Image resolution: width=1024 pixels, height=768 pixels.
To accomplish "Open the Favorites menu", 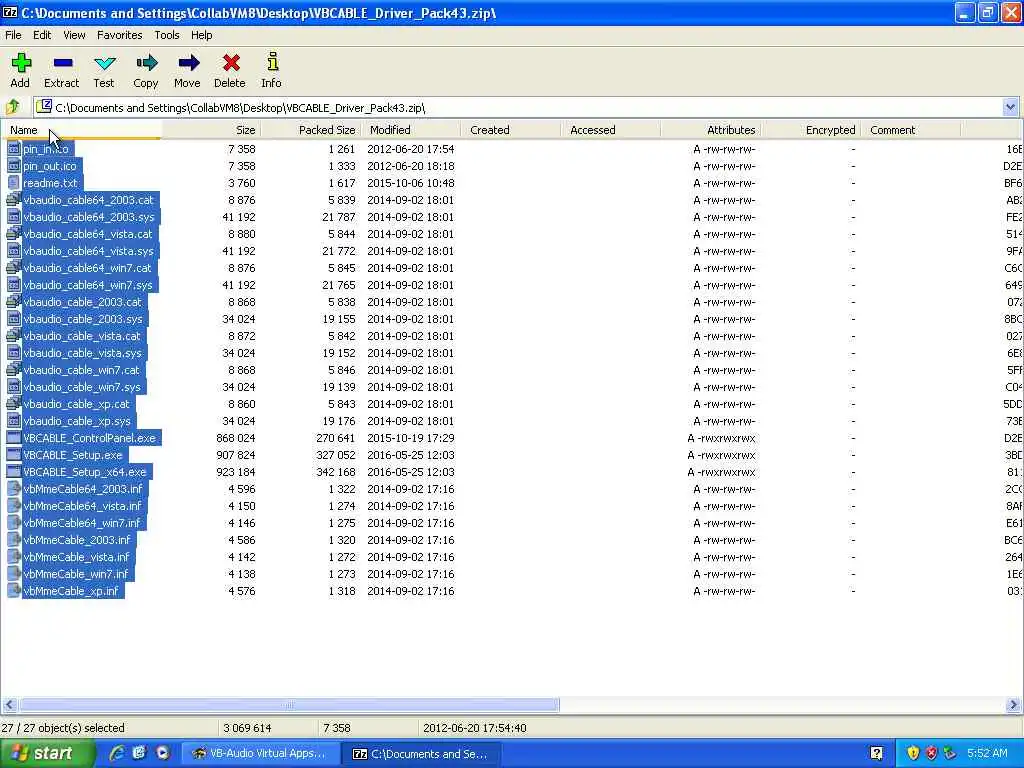I will tap(120, 35).
